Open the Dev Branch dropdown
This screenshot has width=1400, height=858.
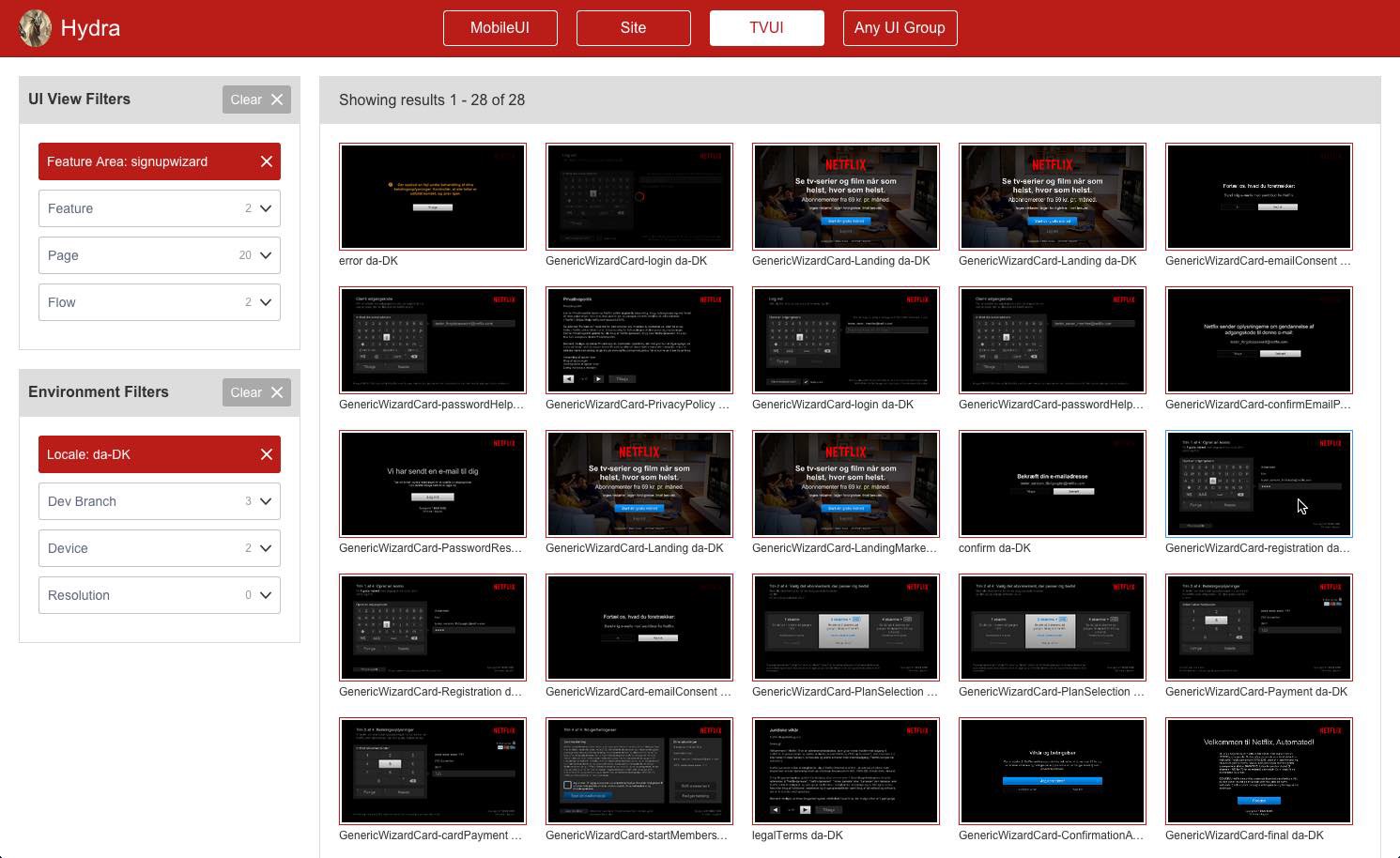pyautogui.click(x=160, y=501)
